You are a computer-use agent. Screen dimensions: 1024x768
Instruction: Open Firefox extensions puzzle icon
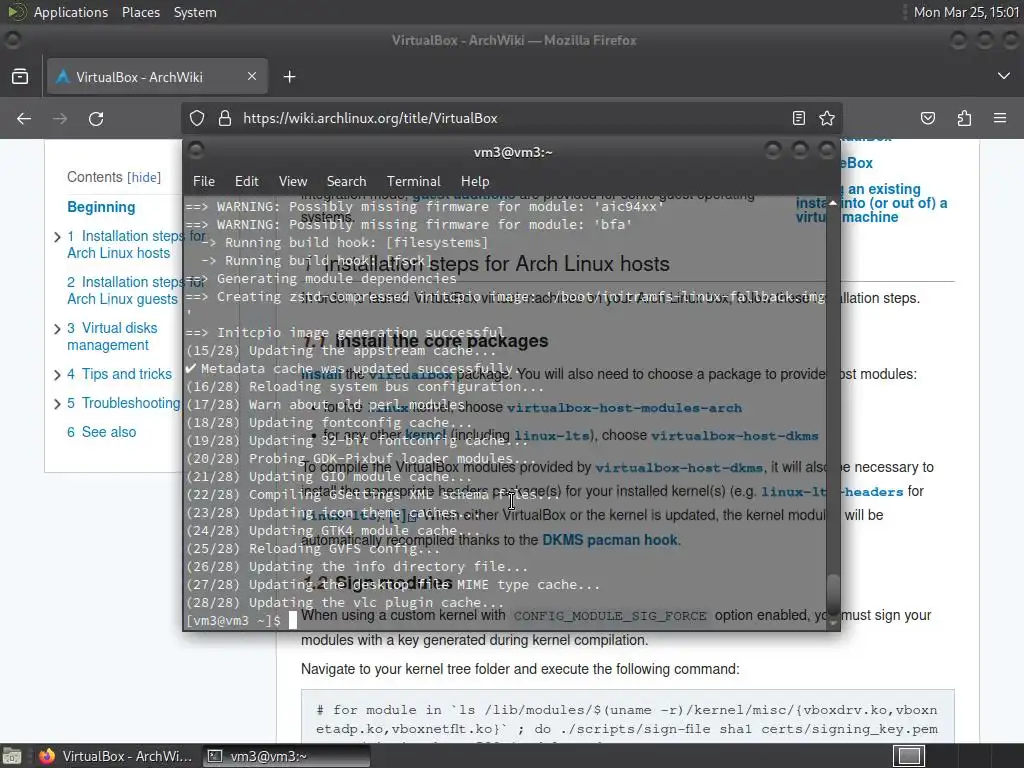[964, 118]
